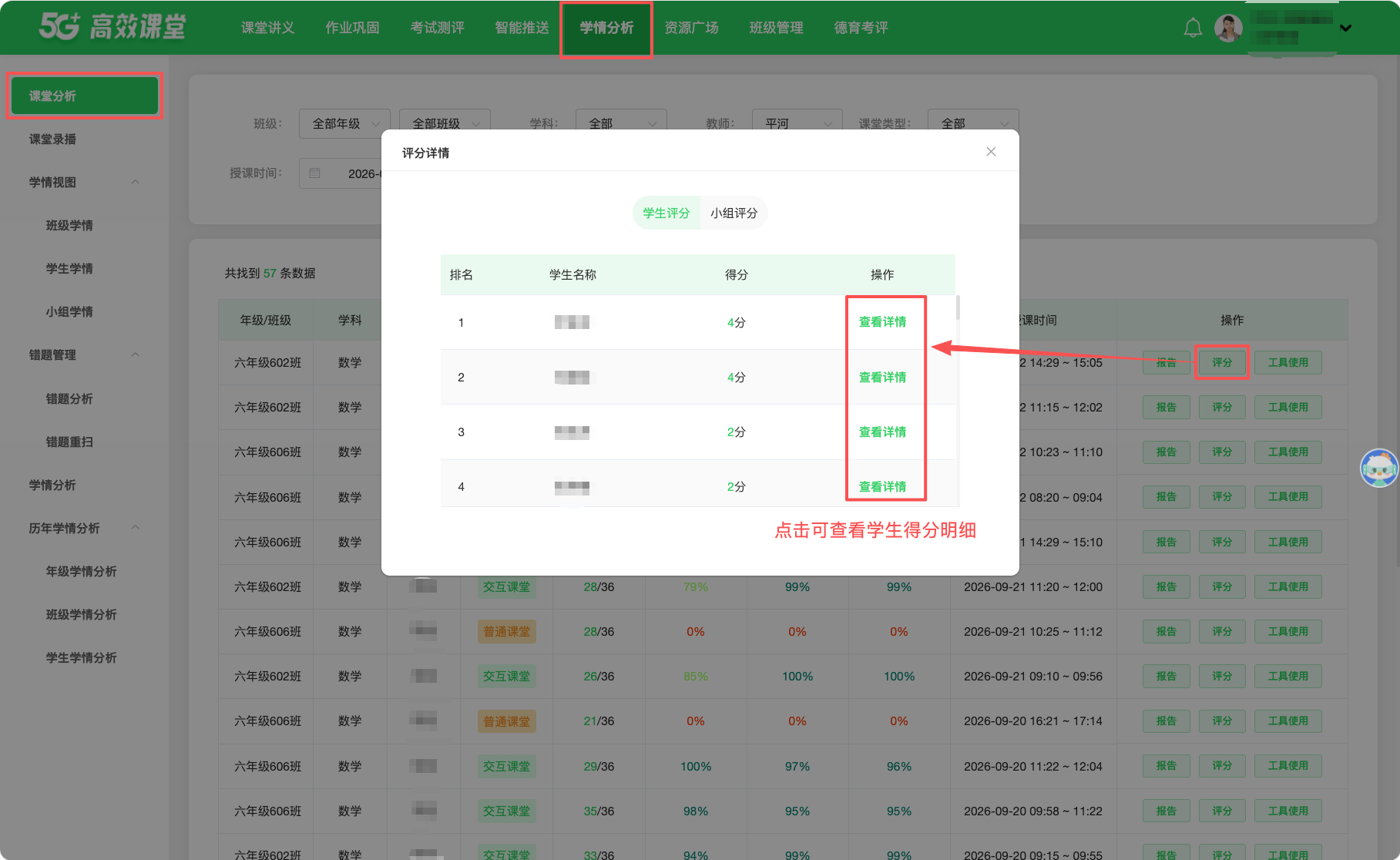Open the floating robot assistant icon
1400x860 pixels.
1379,468
